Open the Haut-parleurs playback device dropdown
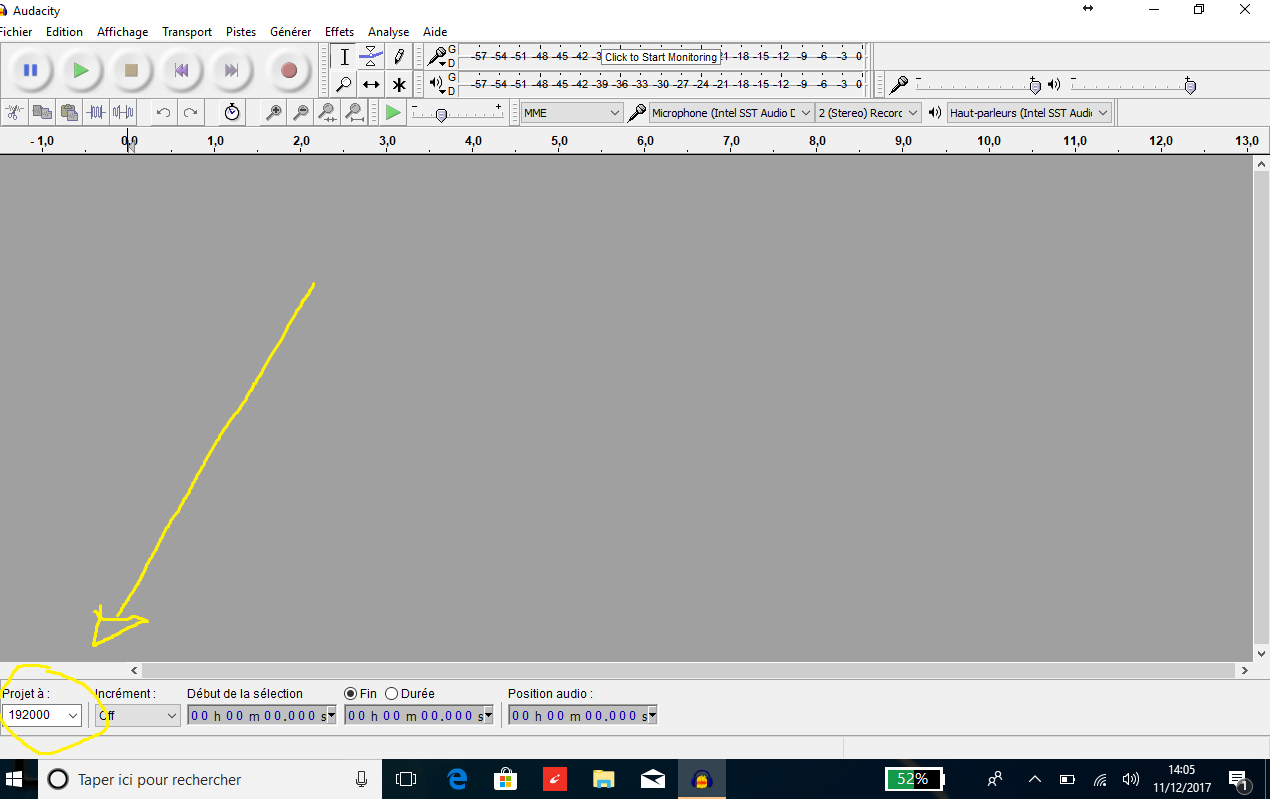This screenshot has width=1280, height=800. 1029,113
